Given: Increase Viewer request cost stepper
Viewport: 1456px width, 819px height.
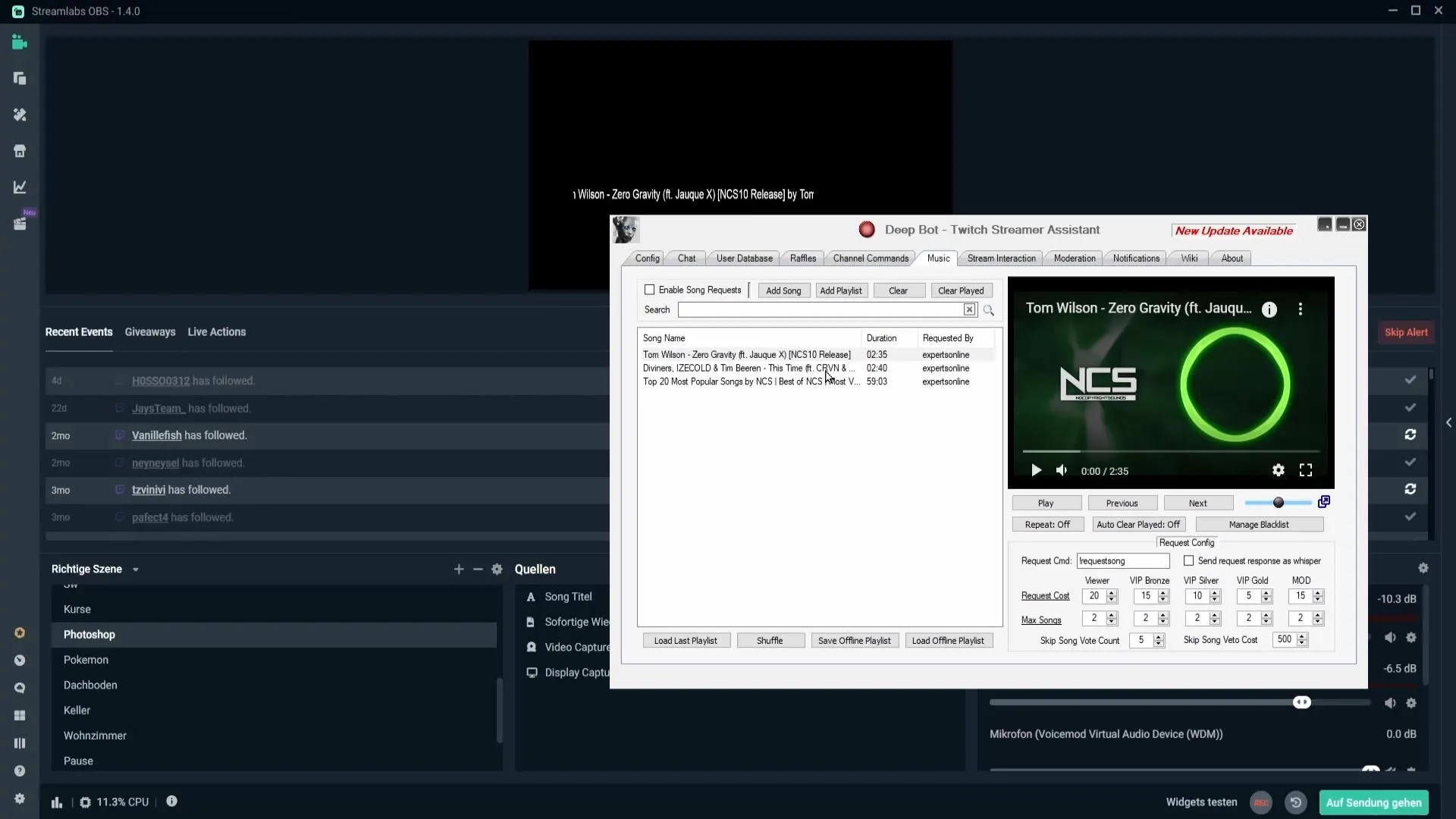Looking at the screenshot, I should (x=1112, y=593).
